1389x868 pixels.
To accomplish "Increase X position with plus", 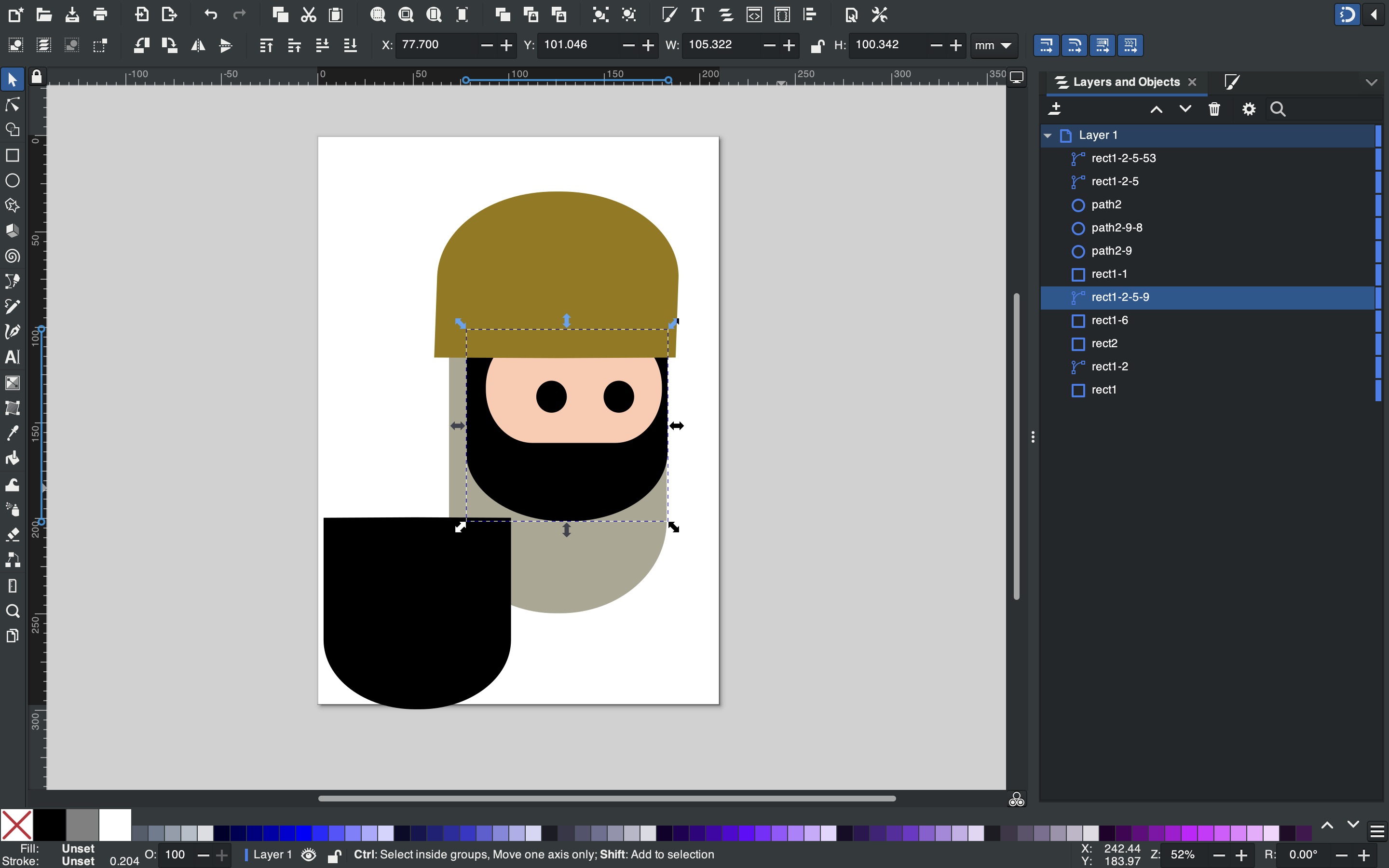I will click(505, 45).
